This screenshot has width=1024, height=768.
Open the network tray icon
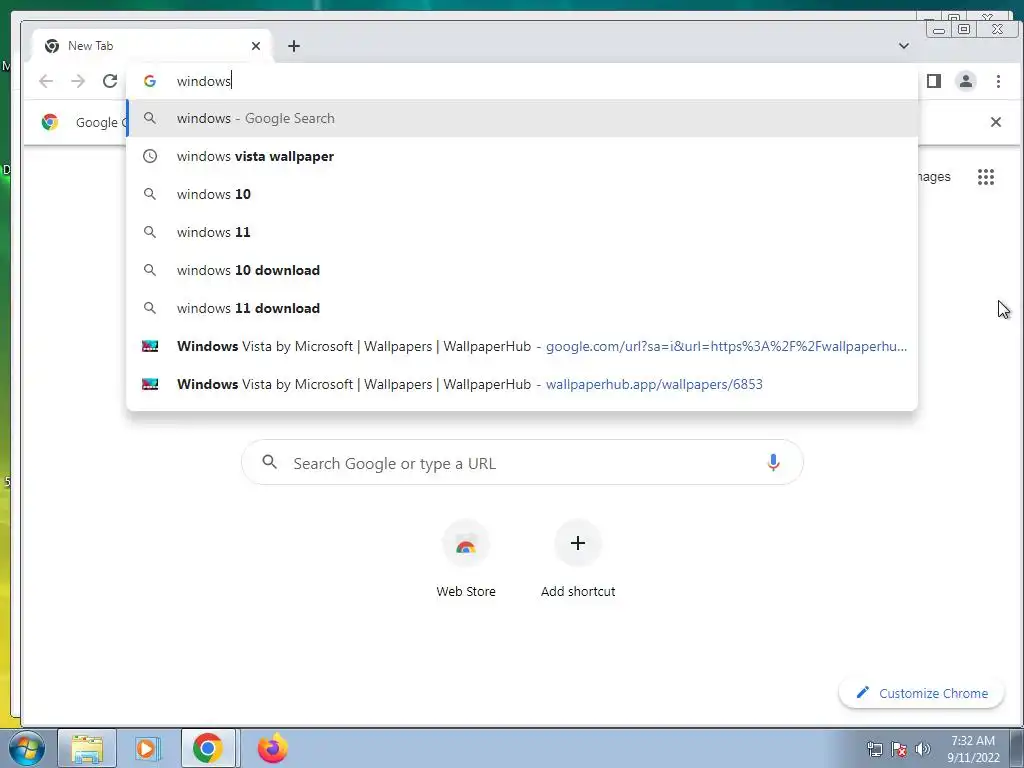874,749
